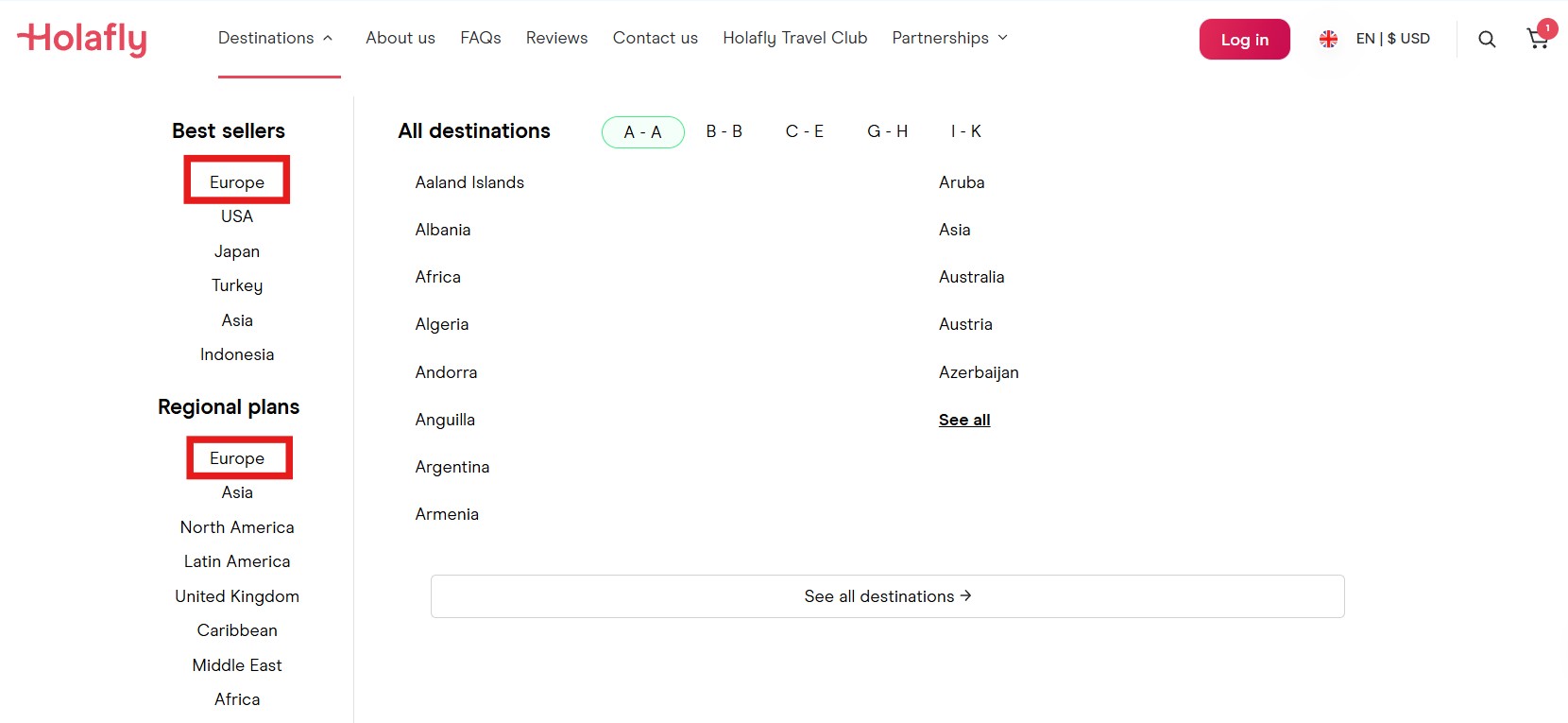Image resolution: width=1568 pixels, height=723 pixels.
Task: Select Aruba destination
Action: [x=962, y=182]
